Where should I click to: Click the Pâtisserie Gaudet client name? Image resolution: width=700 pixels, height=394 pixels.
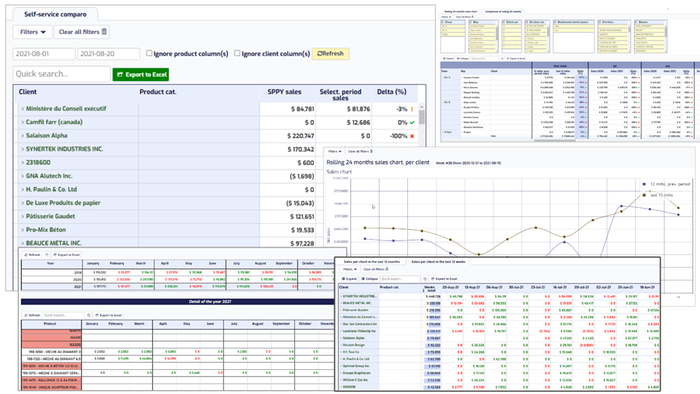point(50,216)
